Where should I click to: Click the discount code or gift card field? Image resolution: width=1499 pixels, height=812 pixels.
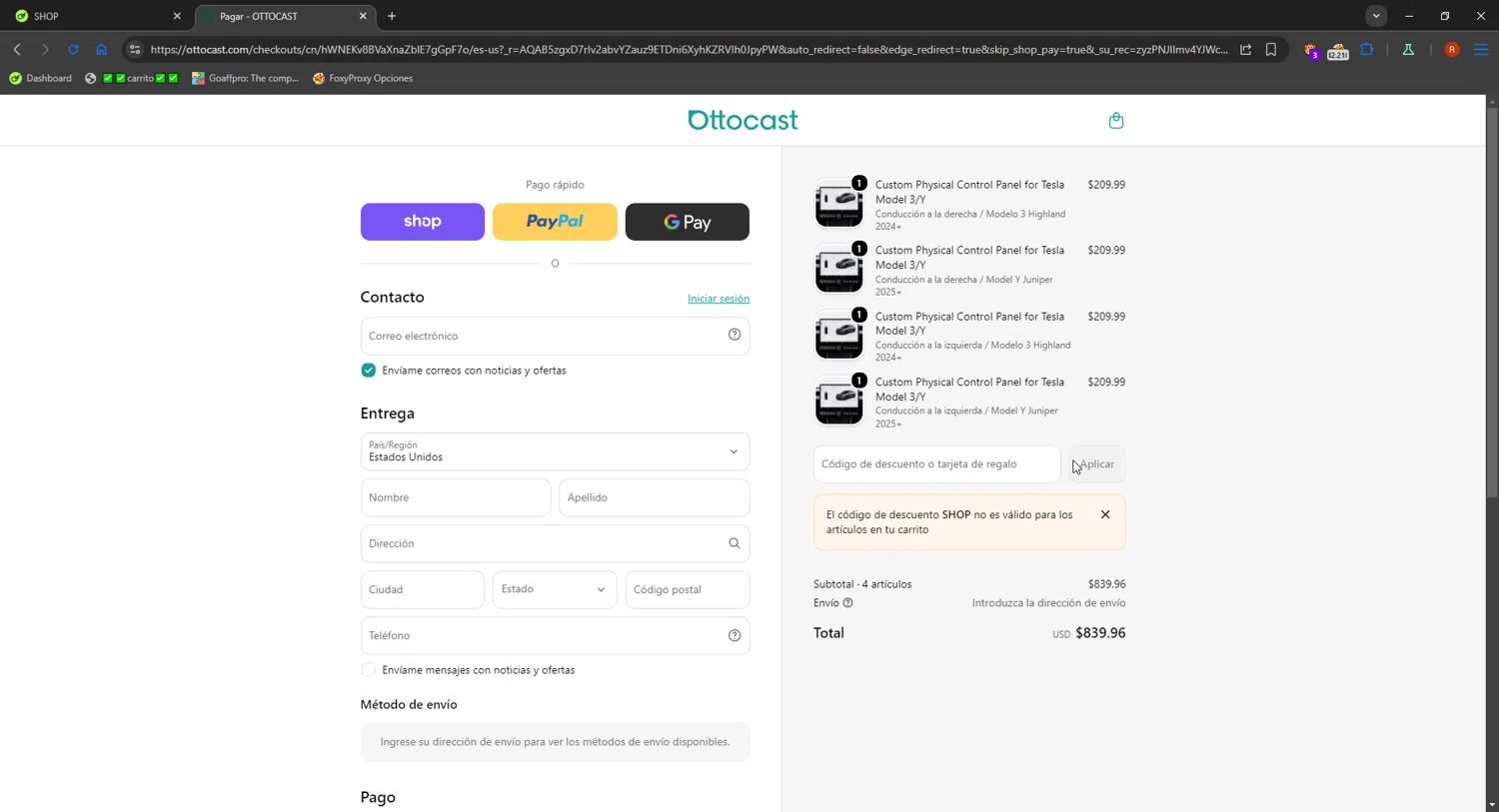937,463
